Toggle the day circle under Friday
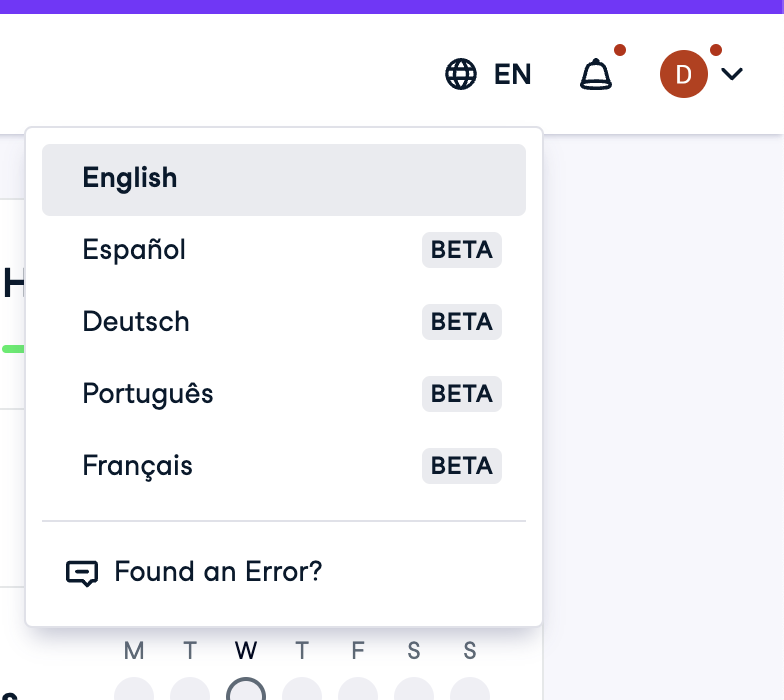This screenshot has height=700, width=784. click(358, 691)
